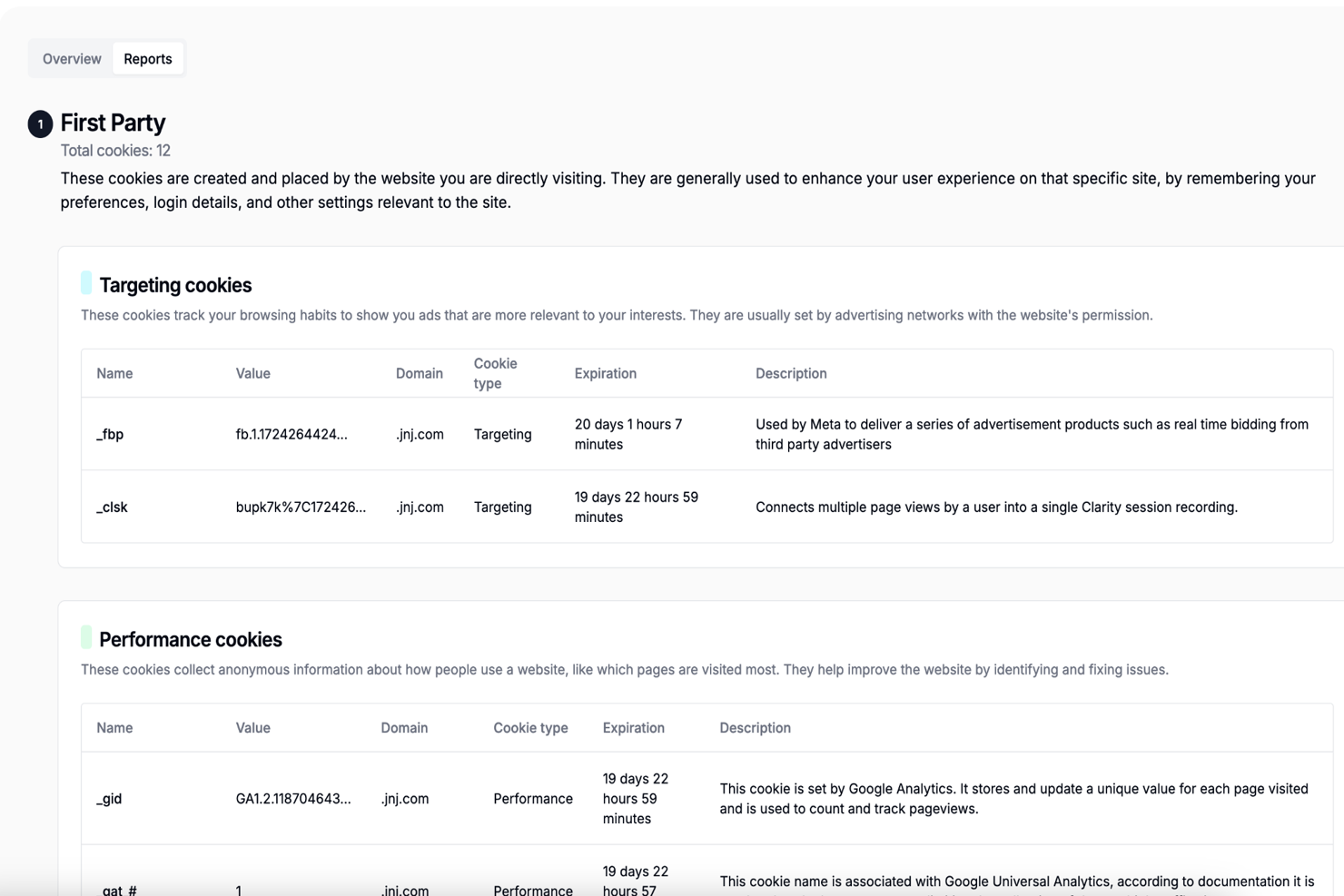Click the 'Total cookies: 12' text

coord(115,151)
